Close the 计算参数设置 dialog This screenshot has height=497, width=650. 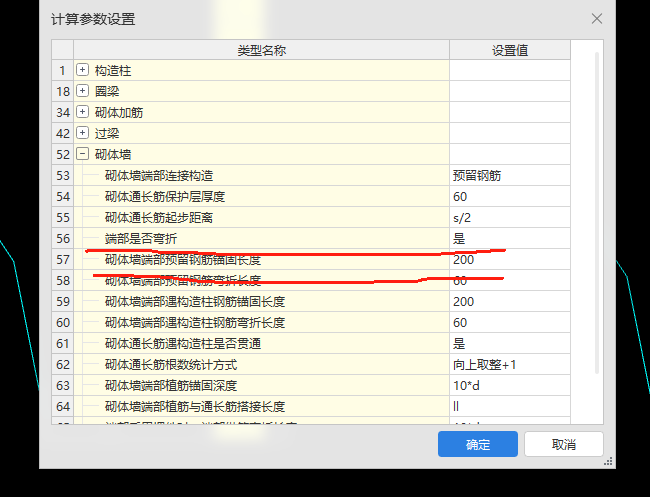[x=597, y=19]
